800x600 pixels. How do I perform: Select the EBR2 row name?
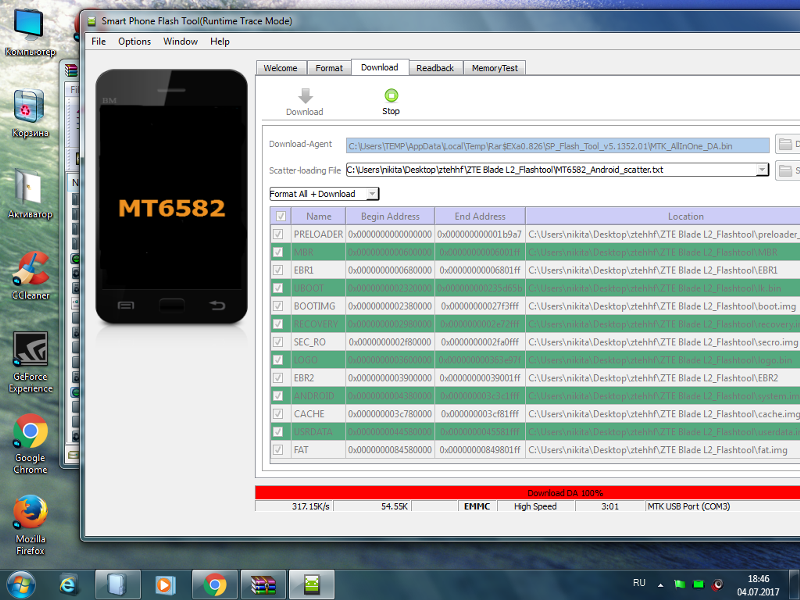[304, 378]
